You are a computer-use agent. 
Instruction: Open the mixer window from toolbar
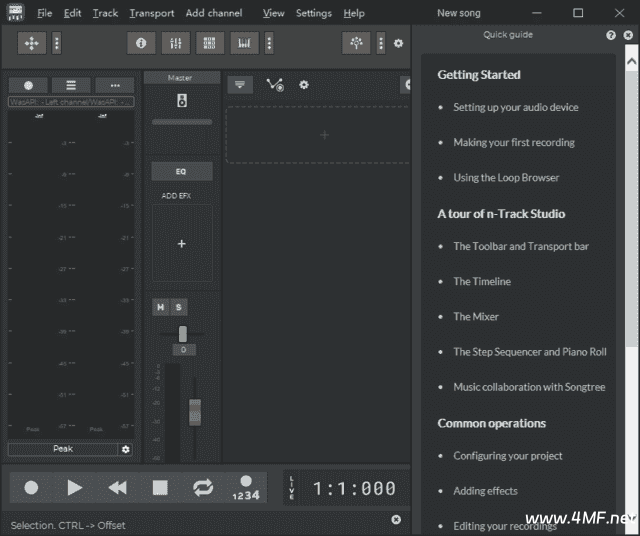(175, 43)
